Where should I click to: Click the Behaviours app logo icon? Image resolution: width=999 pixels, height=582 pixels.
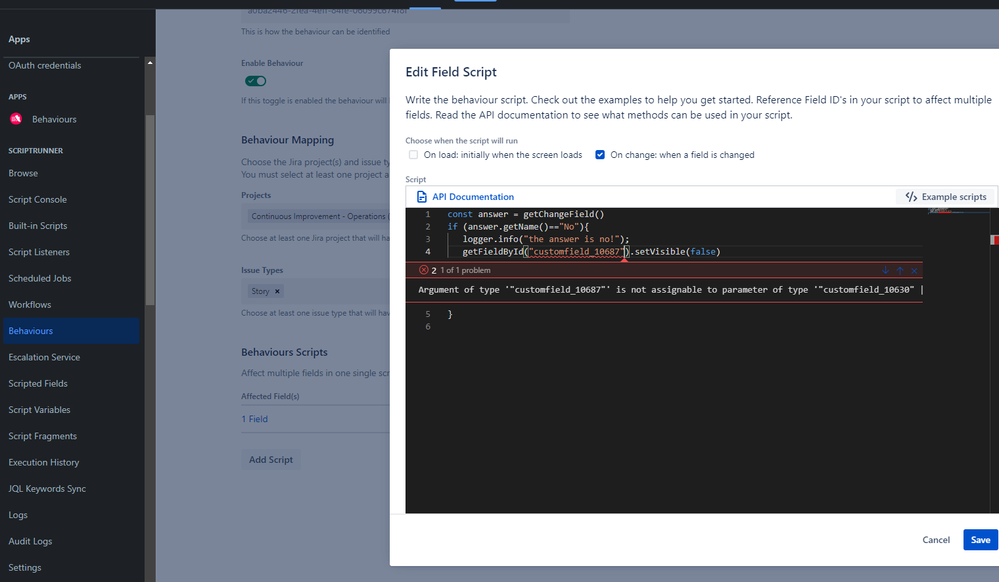(16, 119)
